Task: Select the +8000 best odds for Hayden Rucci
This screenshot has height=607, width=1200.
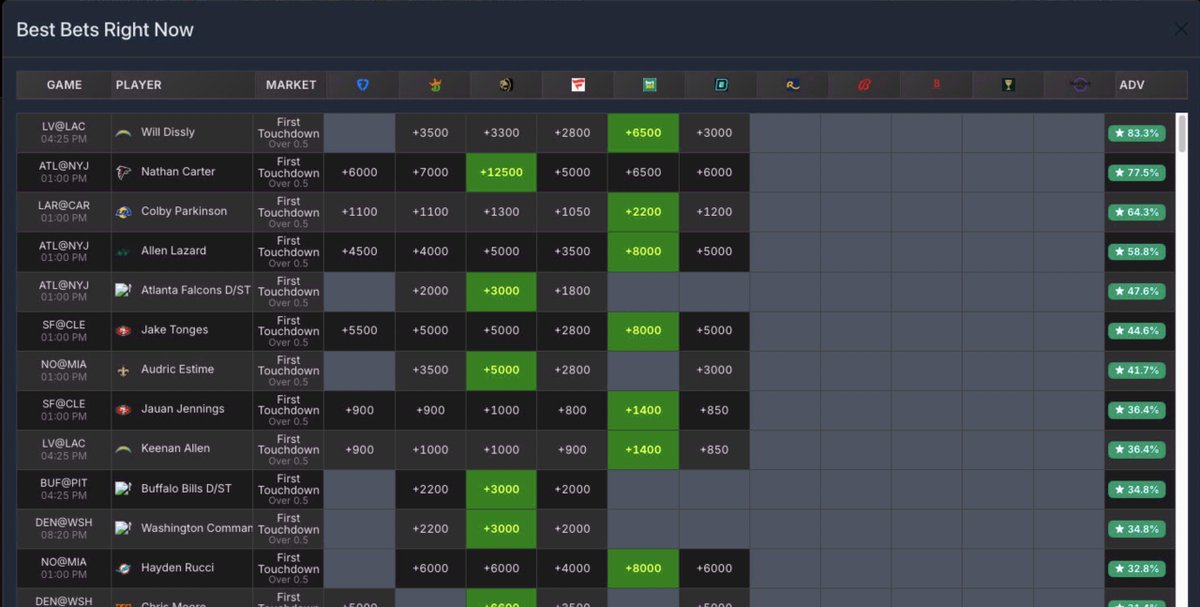Action: click(x=643, y=568)
